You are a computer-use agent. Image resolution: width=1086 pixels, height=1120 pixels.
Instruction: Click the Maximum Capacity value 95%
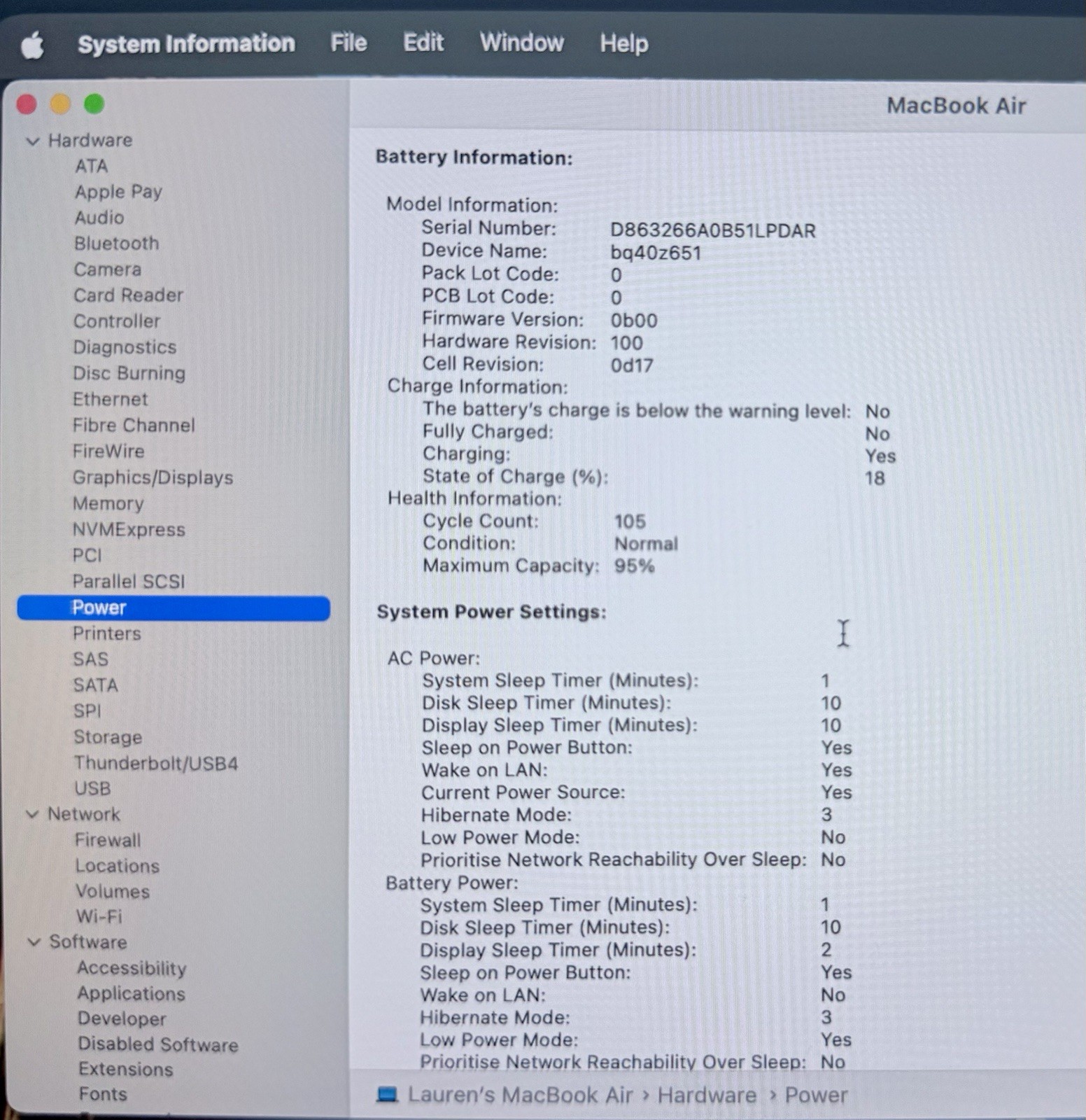634,566
